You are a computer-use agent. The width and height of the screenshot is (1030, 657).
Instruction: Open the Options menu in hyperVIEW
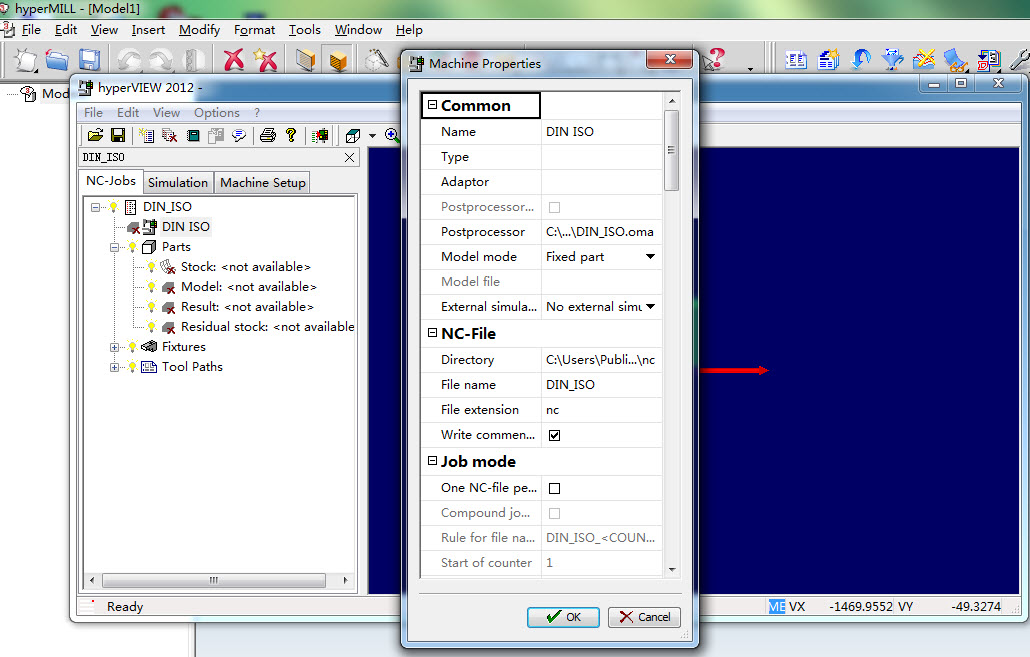pos(217,112)
